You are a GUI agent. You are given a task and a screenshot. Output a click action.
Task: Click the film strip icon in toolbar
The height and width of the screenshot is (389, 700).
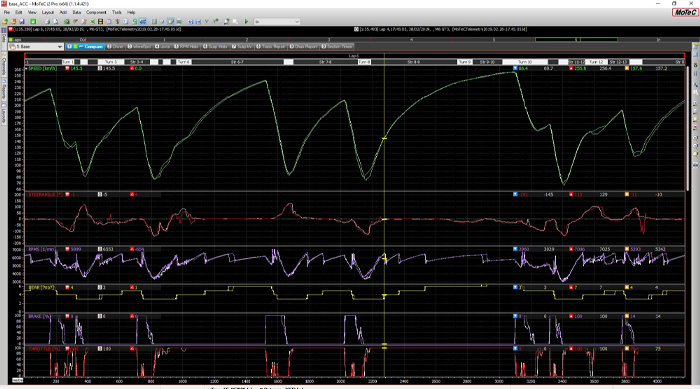point(100,21)
